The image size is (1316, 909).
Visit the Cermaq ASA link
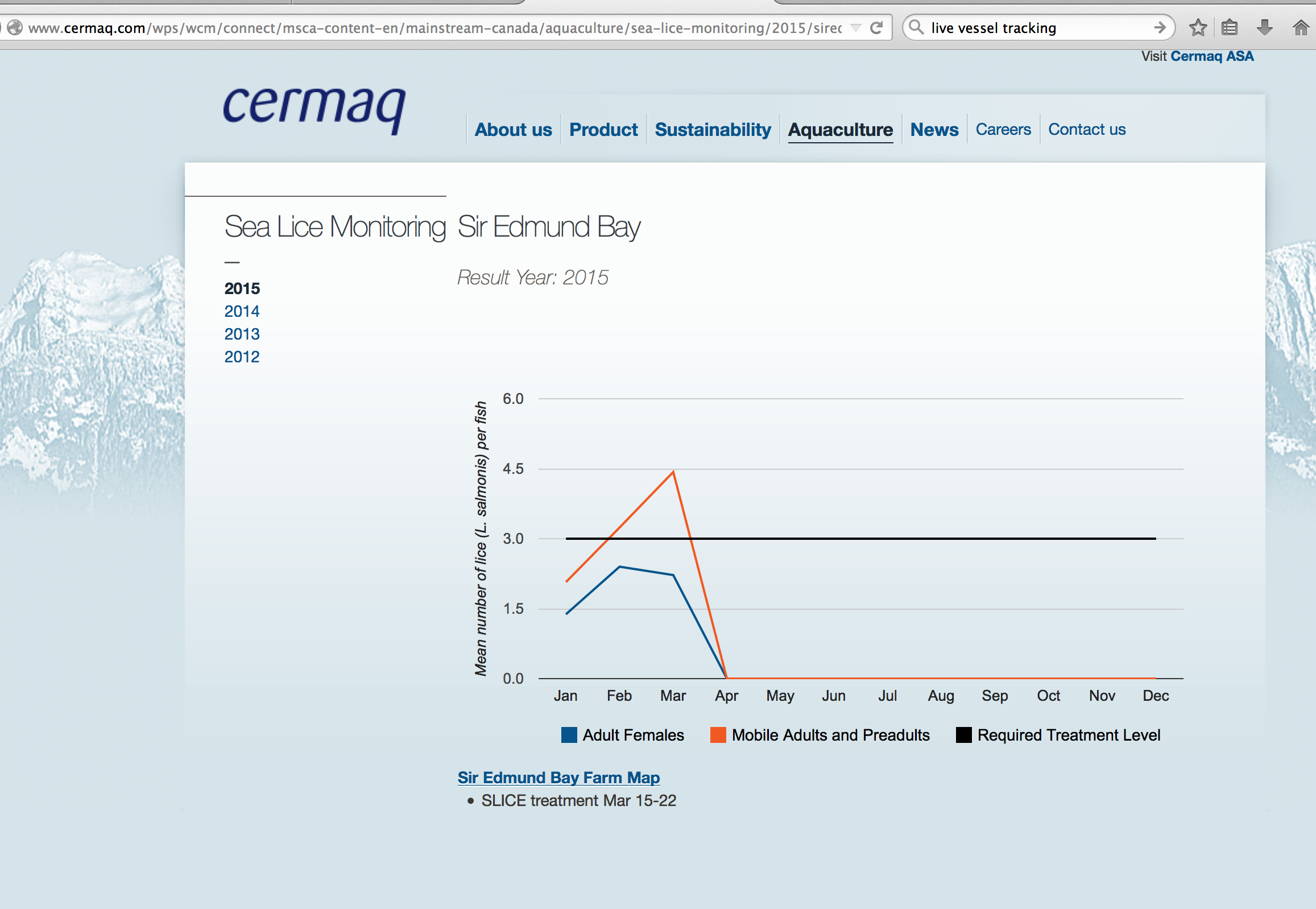pos(1211,56)
